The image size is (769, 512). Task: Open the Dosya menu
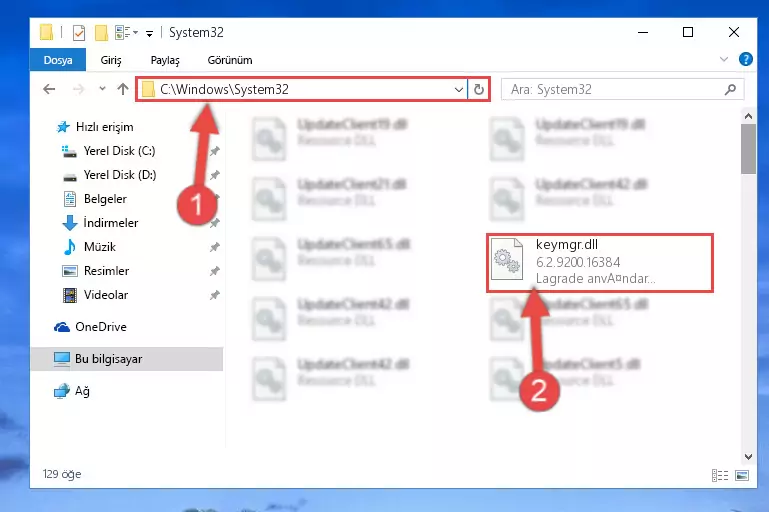click(x=58, y=60)
